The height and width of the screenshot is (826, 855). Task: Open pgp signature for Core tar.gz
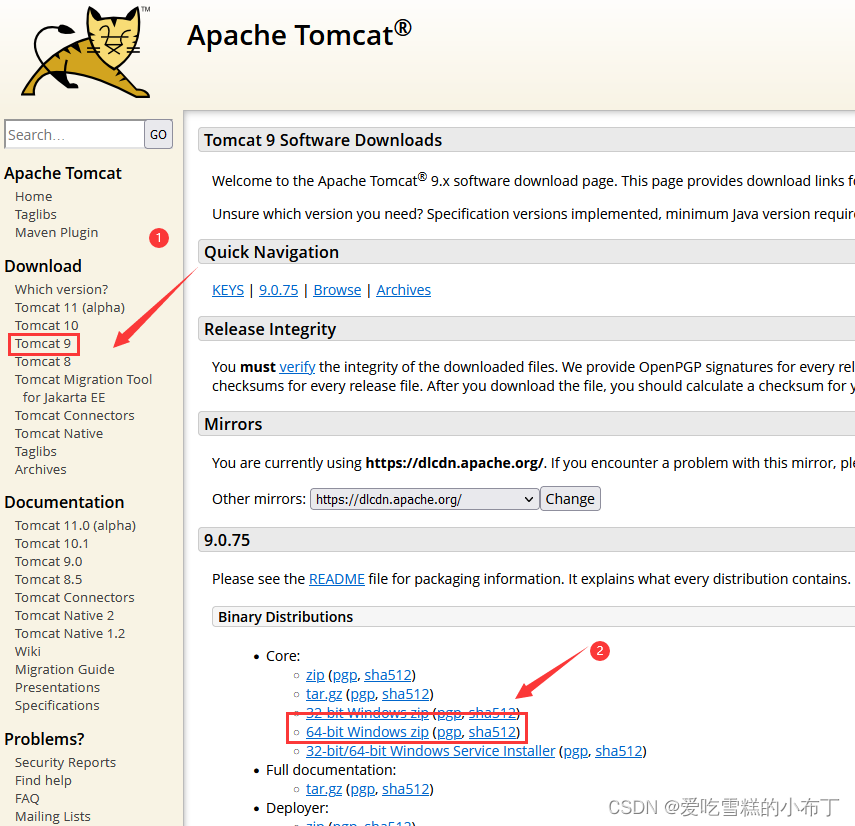point(363,694)
